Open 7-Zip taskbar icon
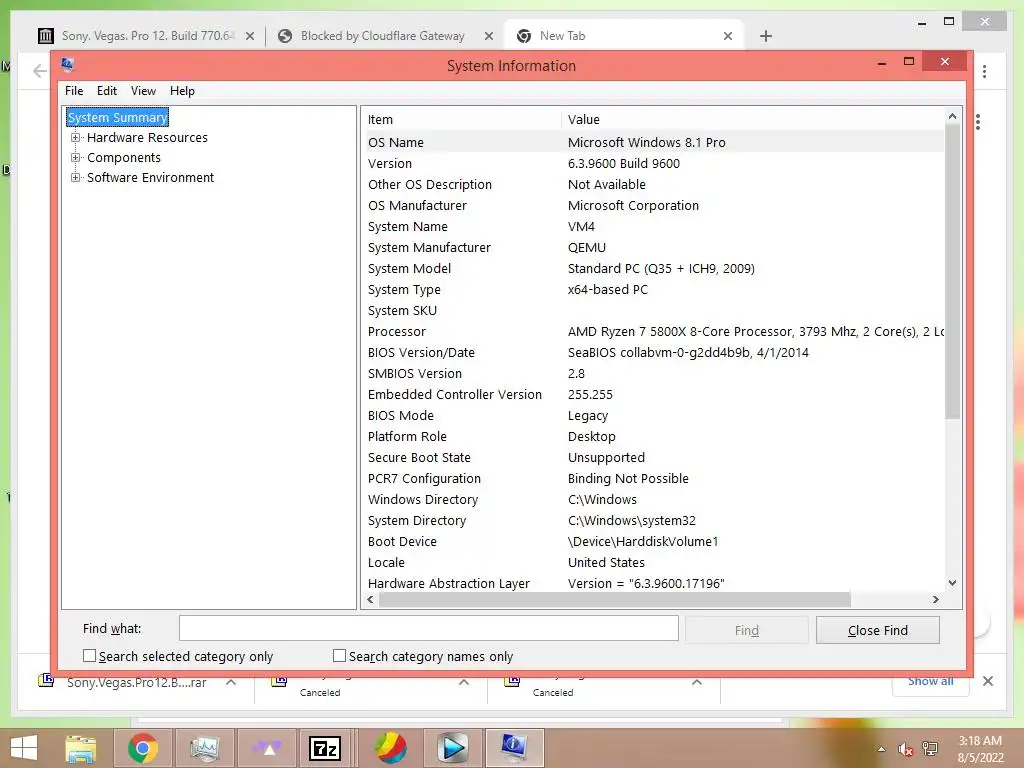Viewport: 1024px width, 768px height. coord(325,748)
